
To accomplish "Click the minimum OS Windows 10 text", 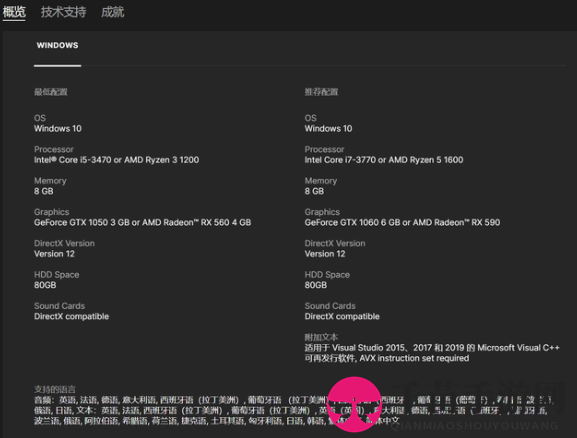I will click(58, 128).
